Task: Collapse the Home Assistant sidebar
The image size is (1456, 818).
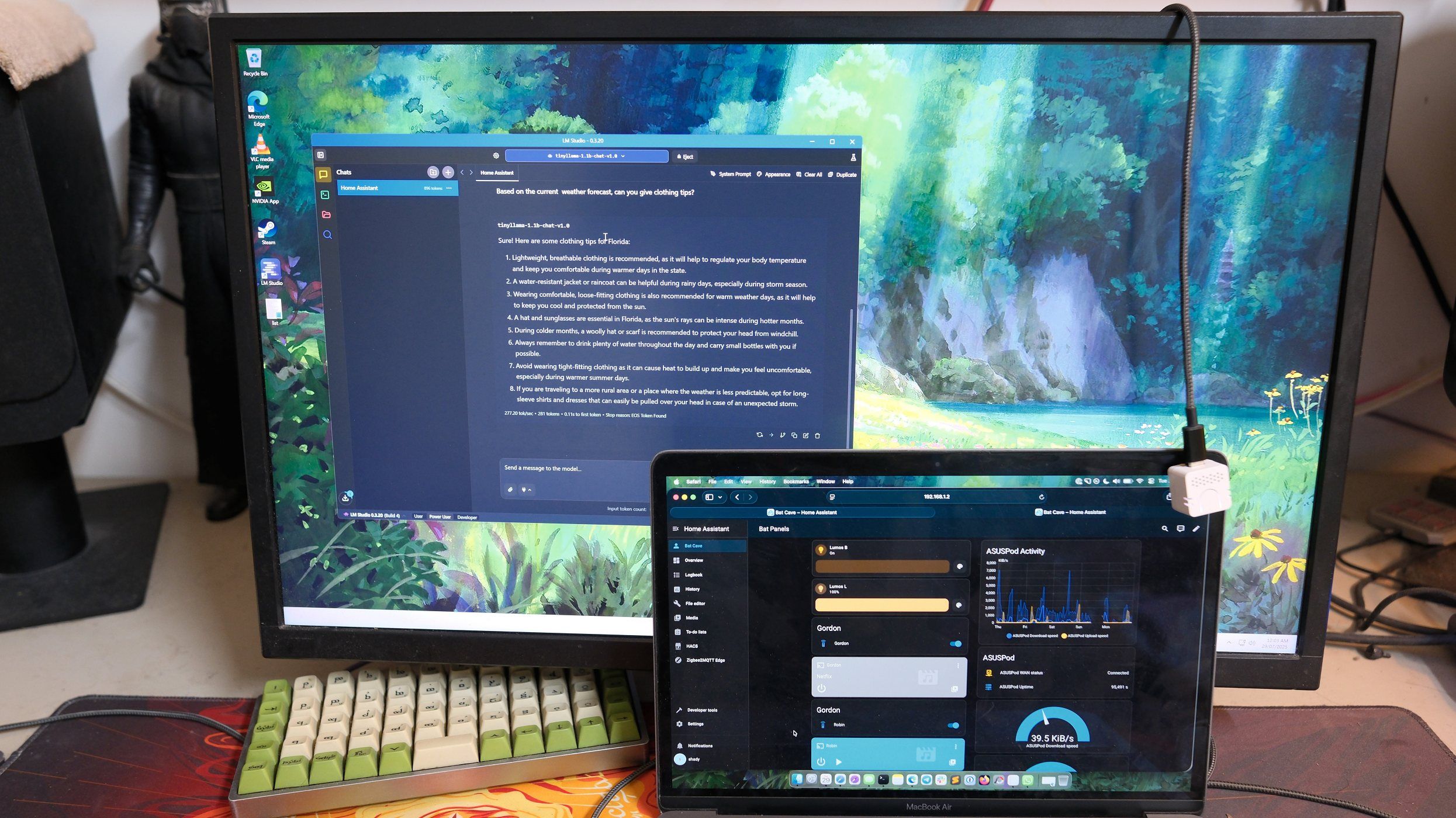Action: click(x=675, y=529)
